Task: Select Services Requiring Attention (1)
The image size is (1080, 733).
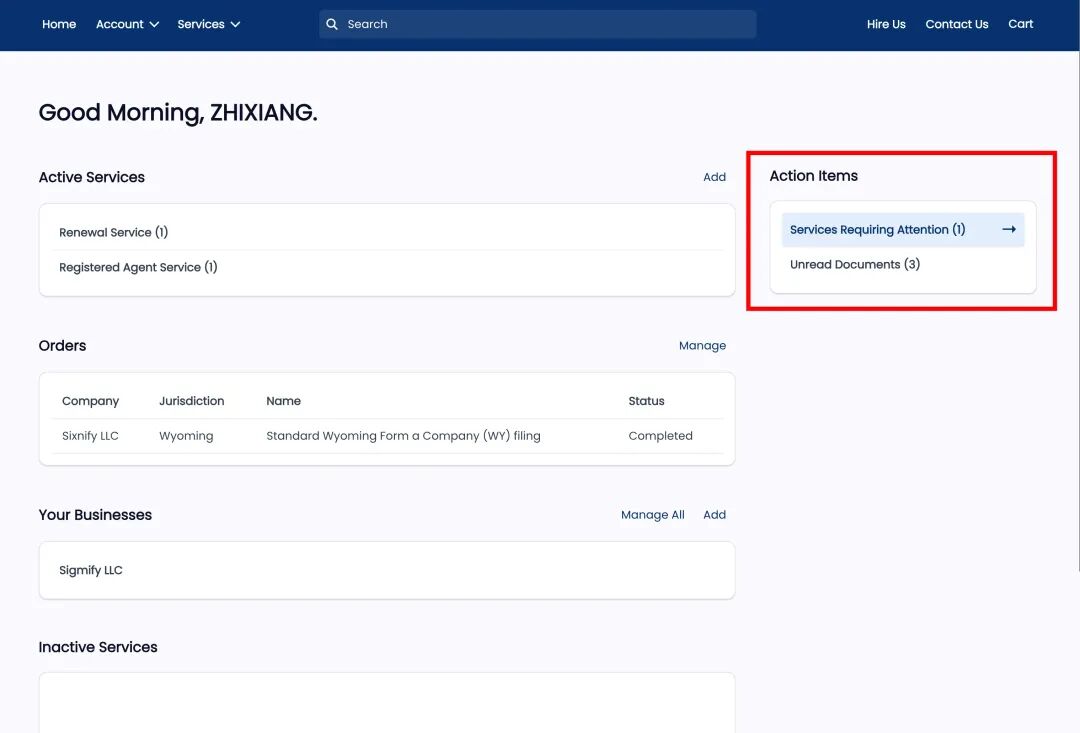Action: [x=877, y=230]
